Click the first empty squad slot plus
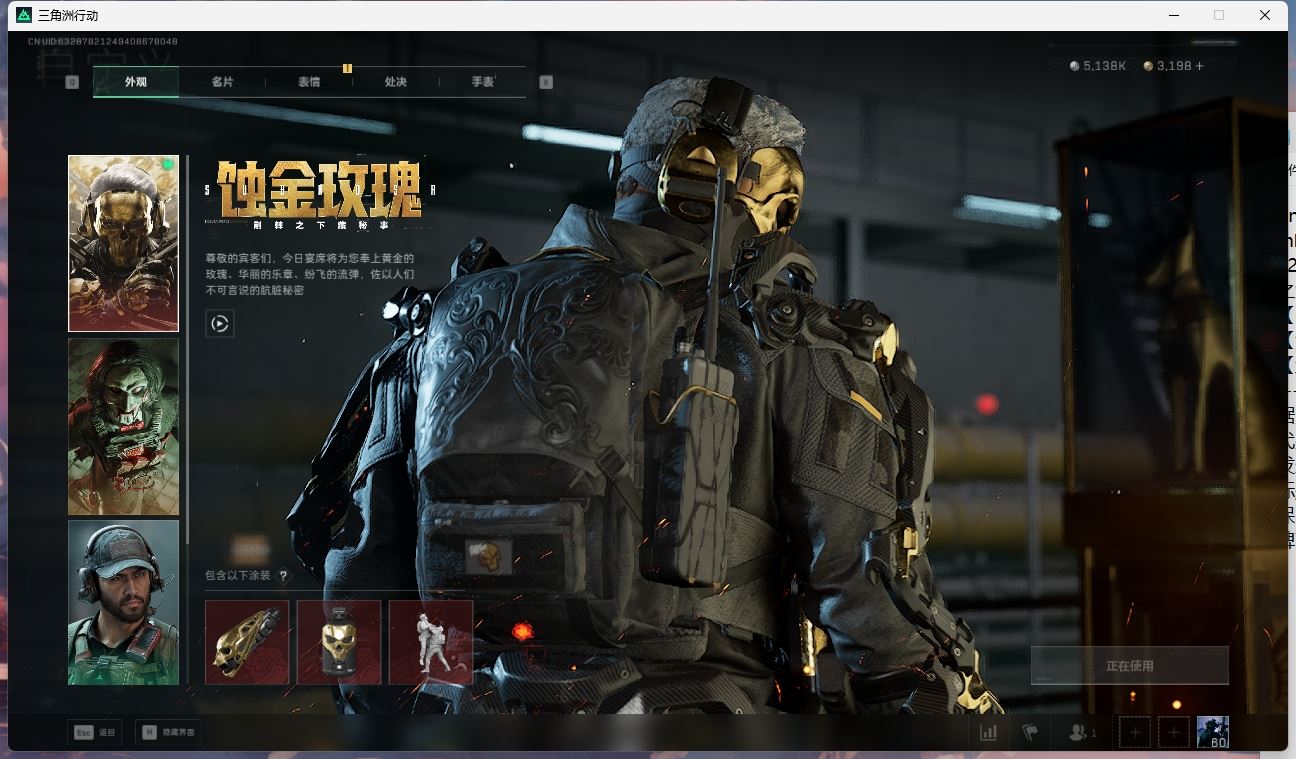Image resolution: width=1296 pixels, height=759 pixels. tap(1135, 733)
